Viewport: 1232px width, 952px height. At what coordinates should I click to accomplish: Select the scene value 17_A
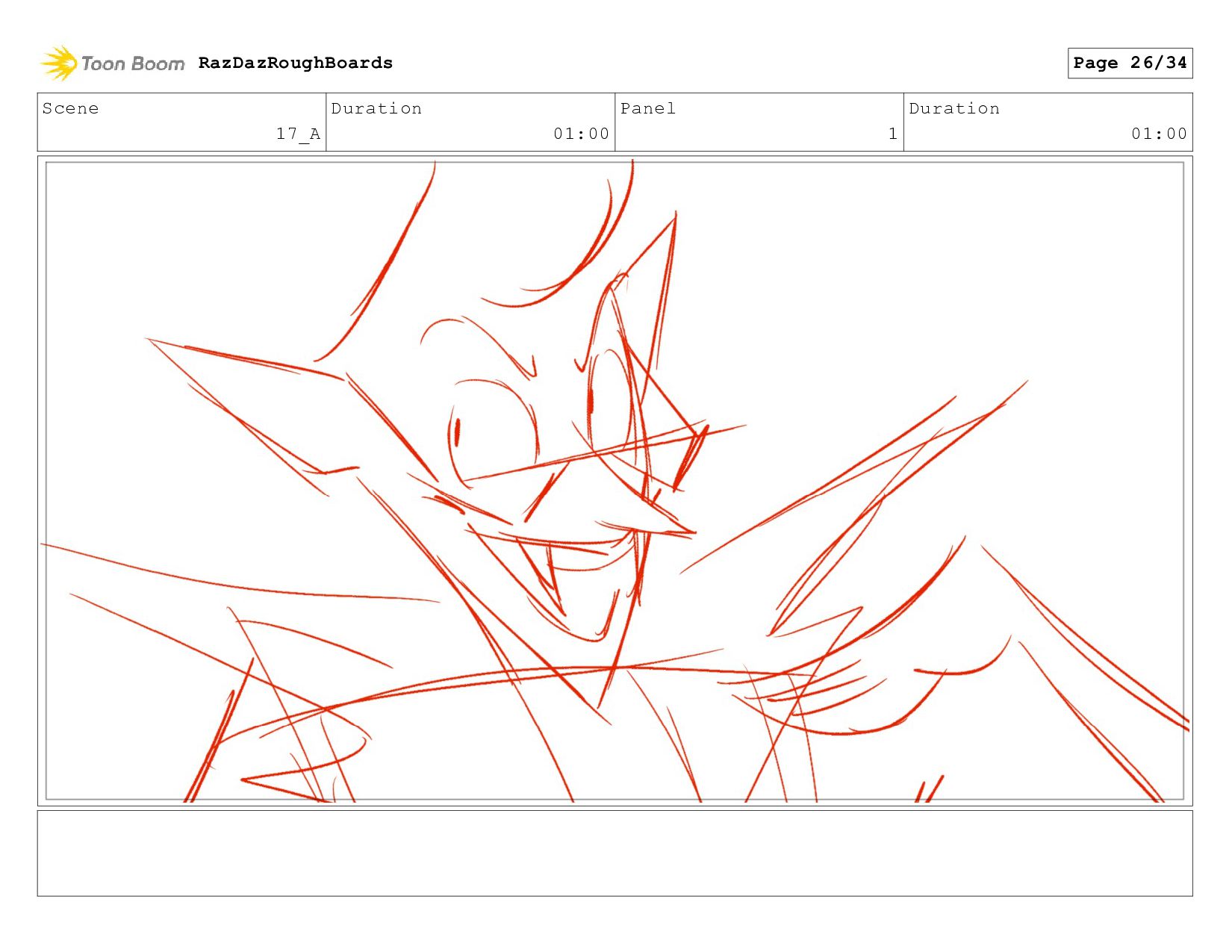pyautogui.click(x=298, y=134)
